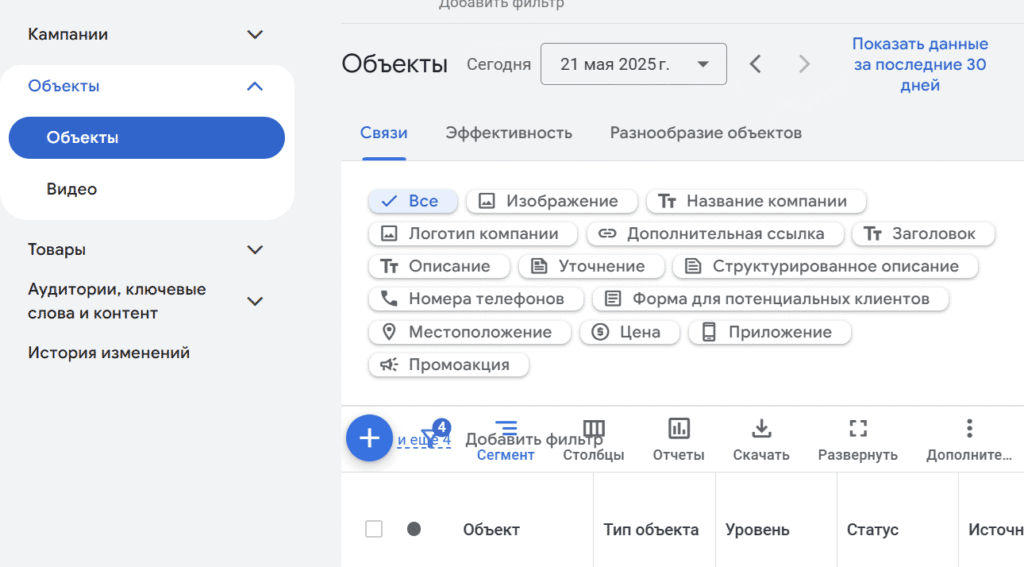1024x567 pixels.
Task: Select the Промоакция filter chip
Action: (449, 364)
